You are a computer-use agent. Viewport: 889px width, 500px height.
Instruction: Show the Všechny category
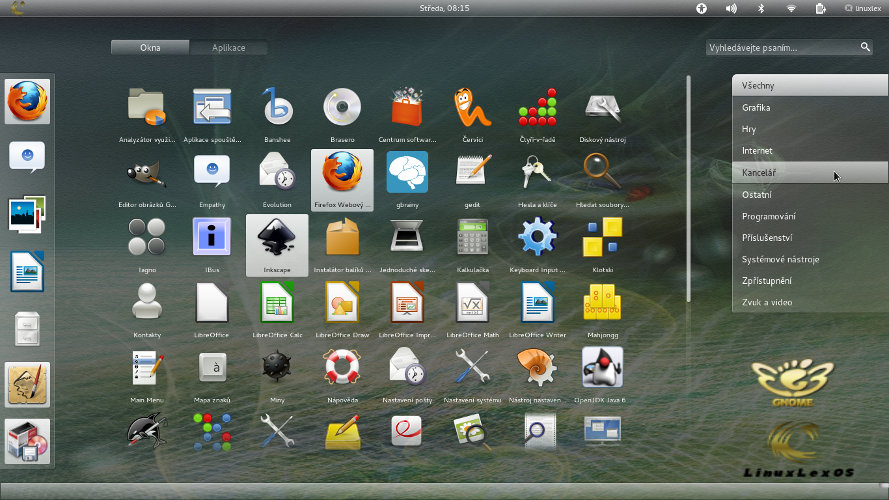810,86
